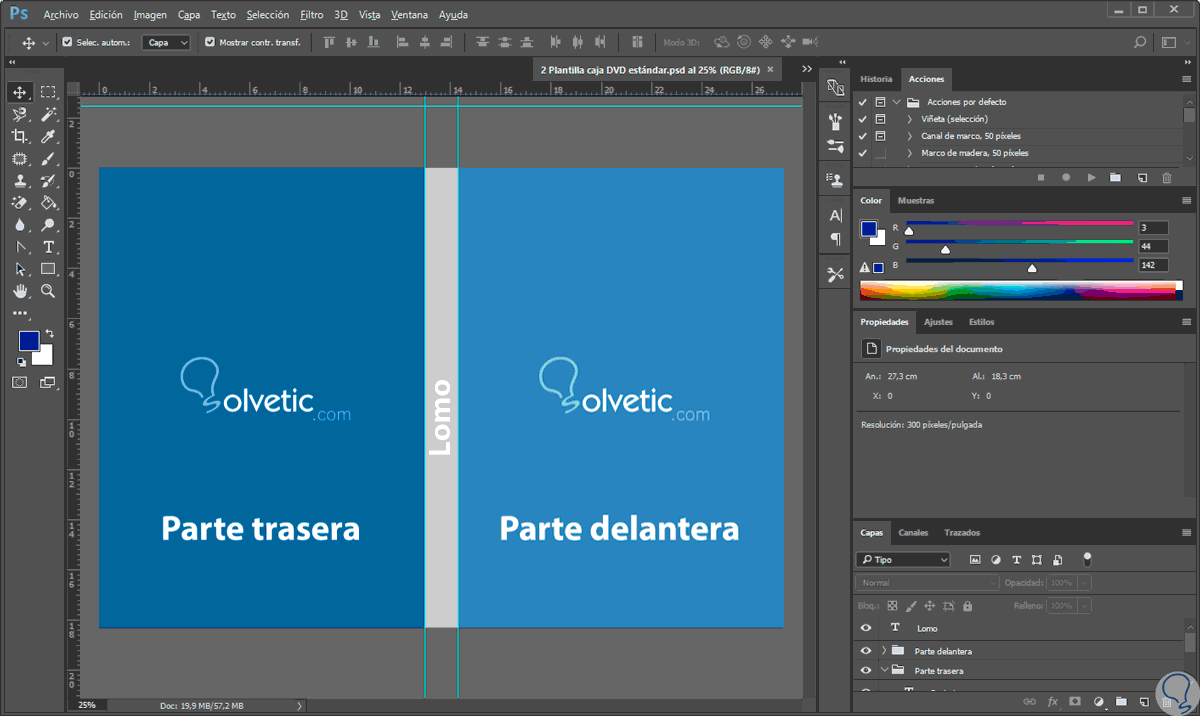1200x716 pixels.
Task: Open the Filtro menu
Action: [x=311, y=15]
